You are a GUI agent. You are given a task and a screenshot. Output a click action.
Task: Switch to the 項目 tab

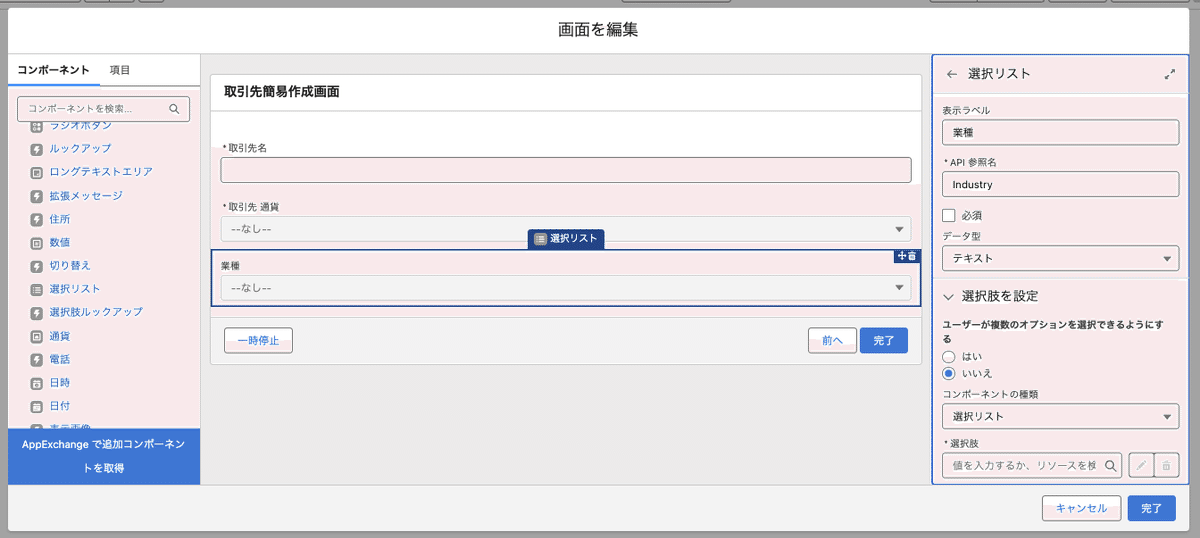120,70
